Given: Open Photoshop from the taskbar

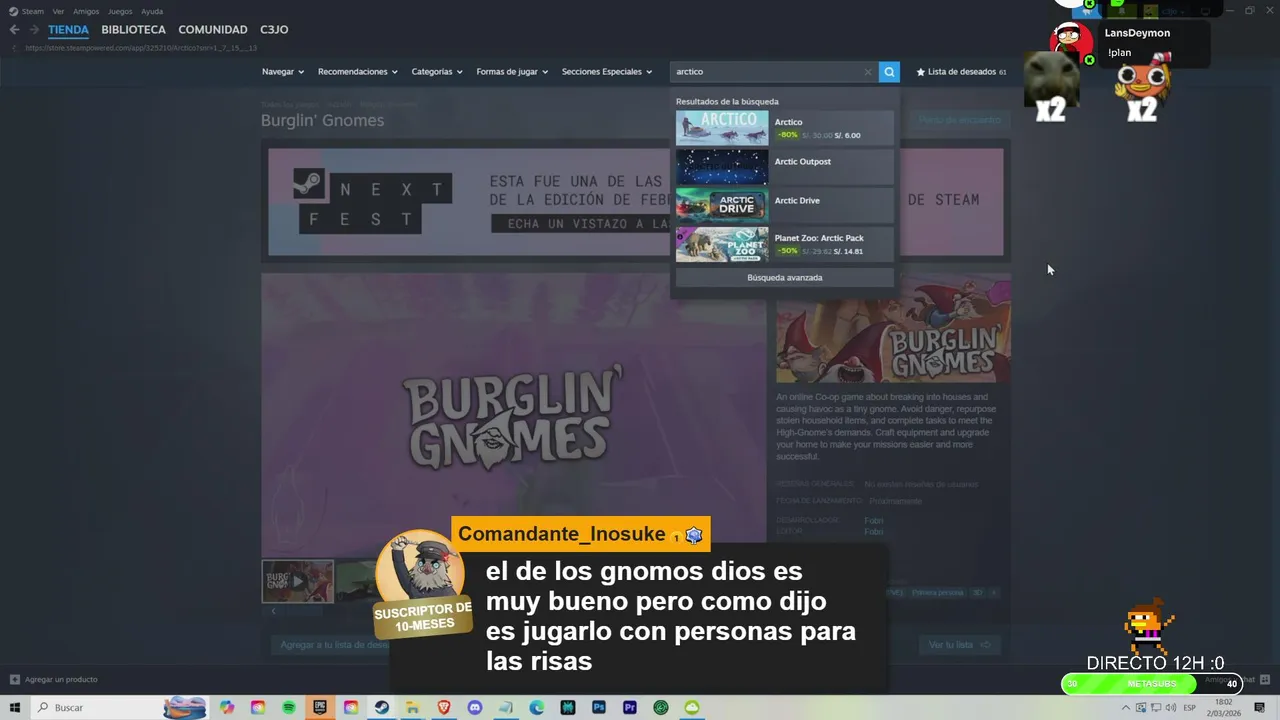Looking at the screenshot, I should 599,708.
